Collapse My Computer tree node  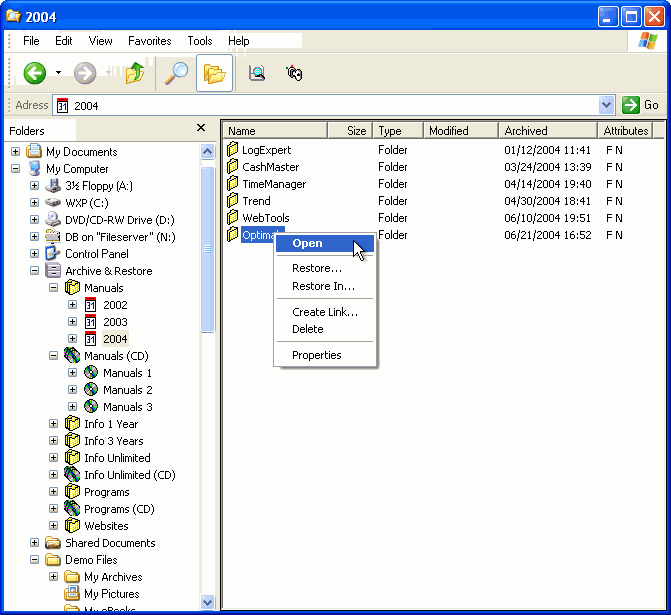15,169
